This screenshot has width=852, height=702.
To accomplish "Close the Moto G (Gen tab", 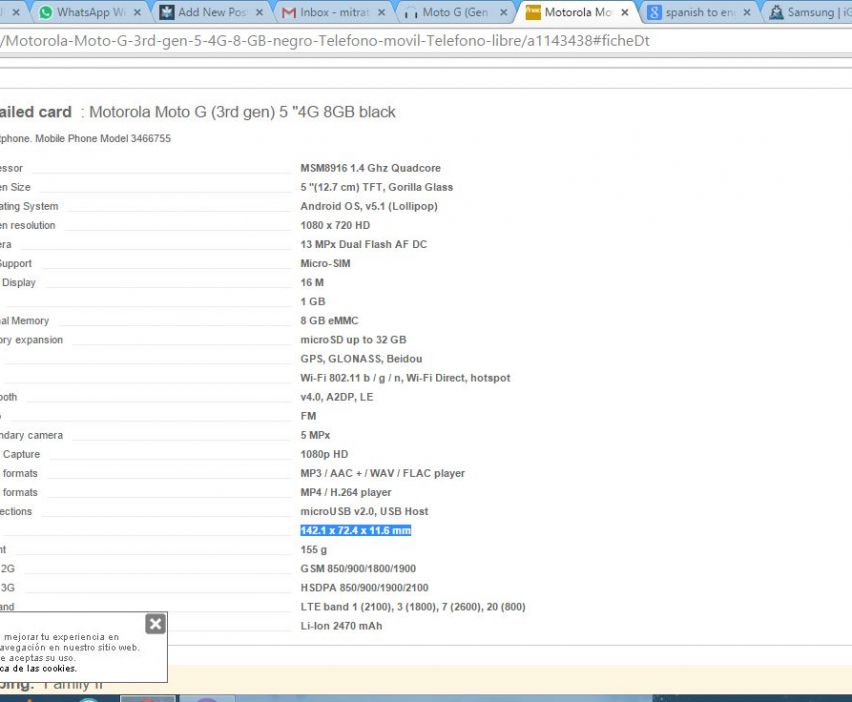I will pyautogui.click(x=503, y=13).
